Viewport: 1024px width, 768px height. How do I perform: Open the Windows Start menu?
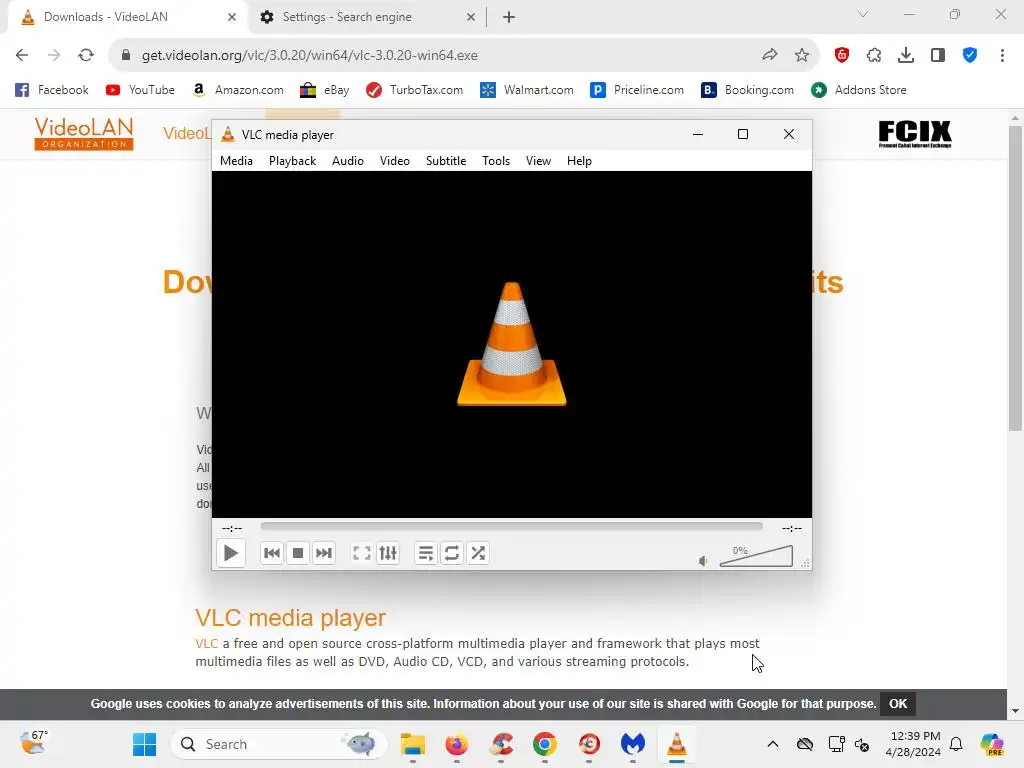144,744
